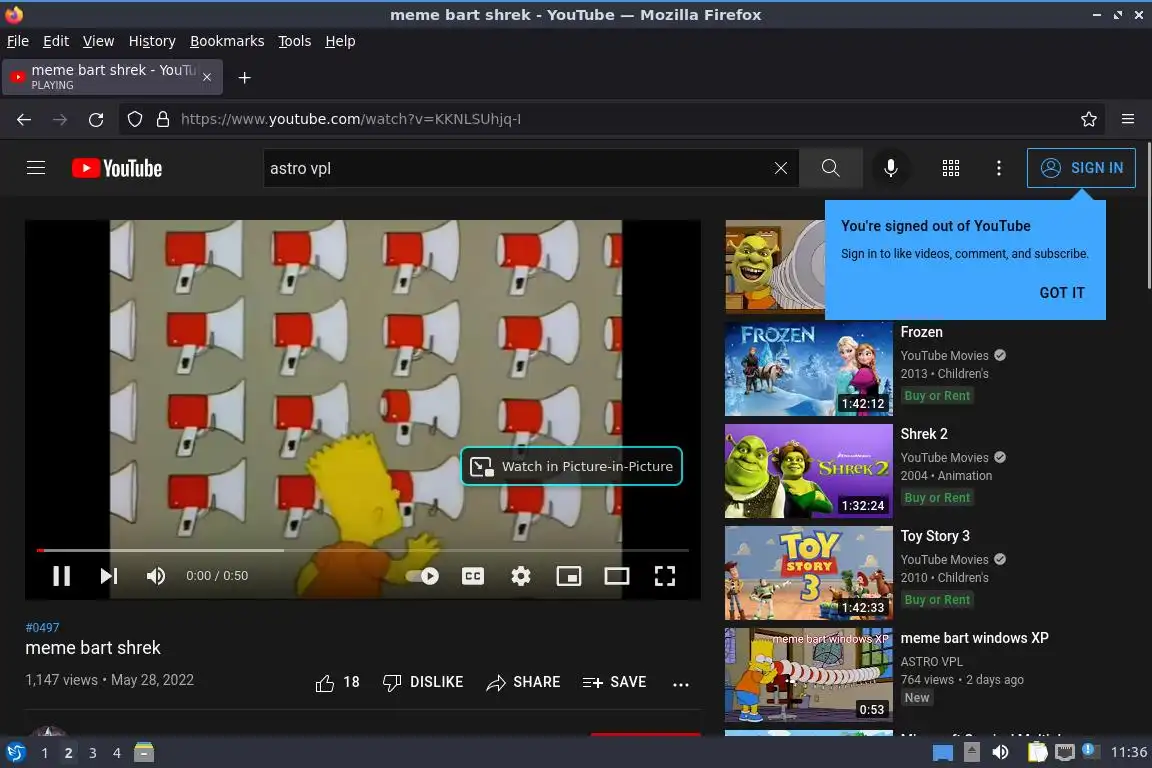This screenshot has width=1152, height=768.
Task: Open YouTube settings three-dot menu
Action: click(x=998, y=168)
